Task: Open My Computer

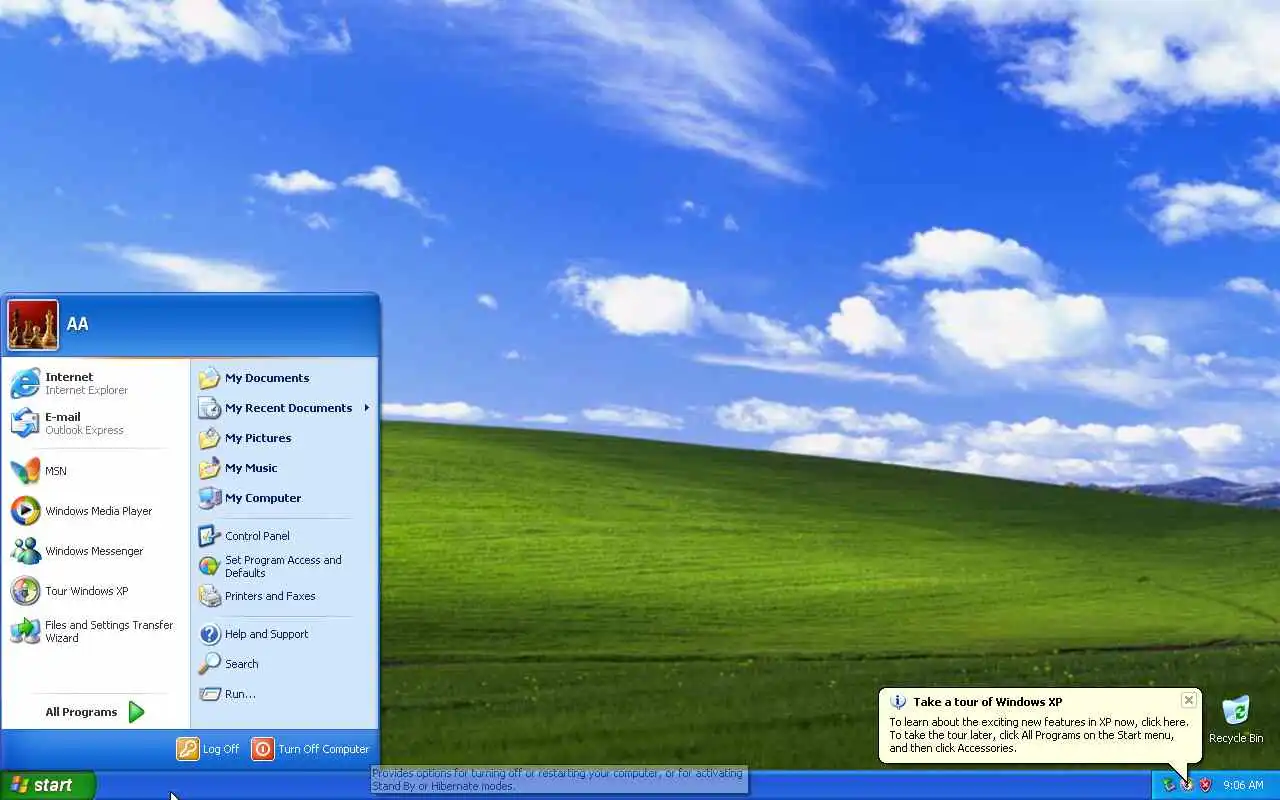Action: pyautogui.click(x=284, y=498)
